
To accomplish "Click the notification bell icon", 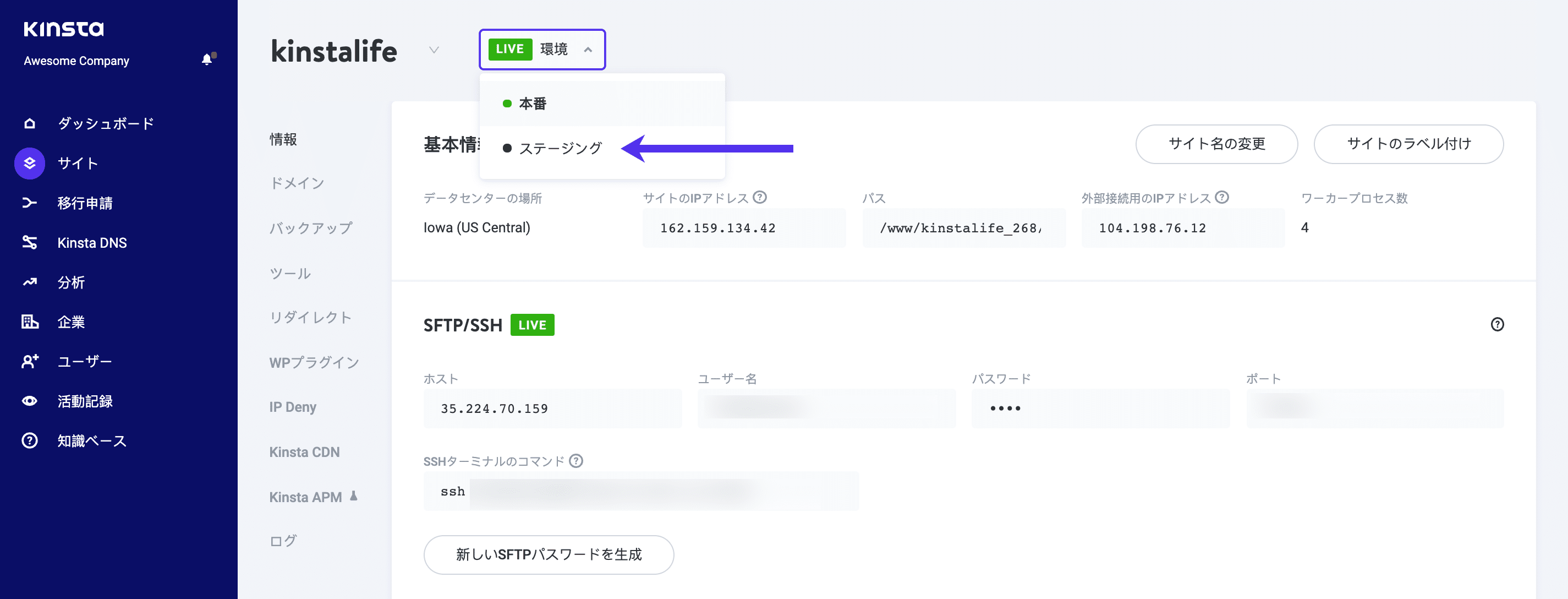I will click(x=207, y=59).
